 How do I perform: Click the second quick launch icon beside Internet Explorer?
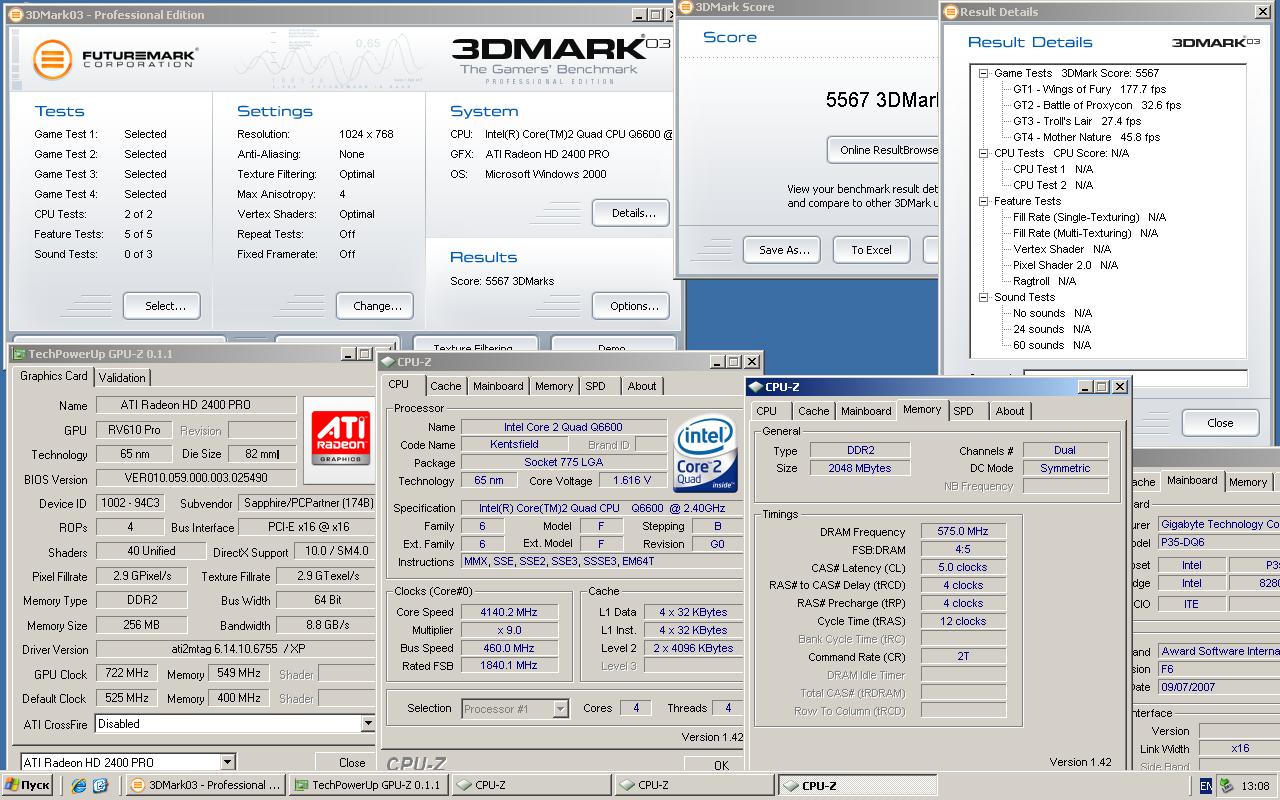pyautogui.click(x=100, y=786)
